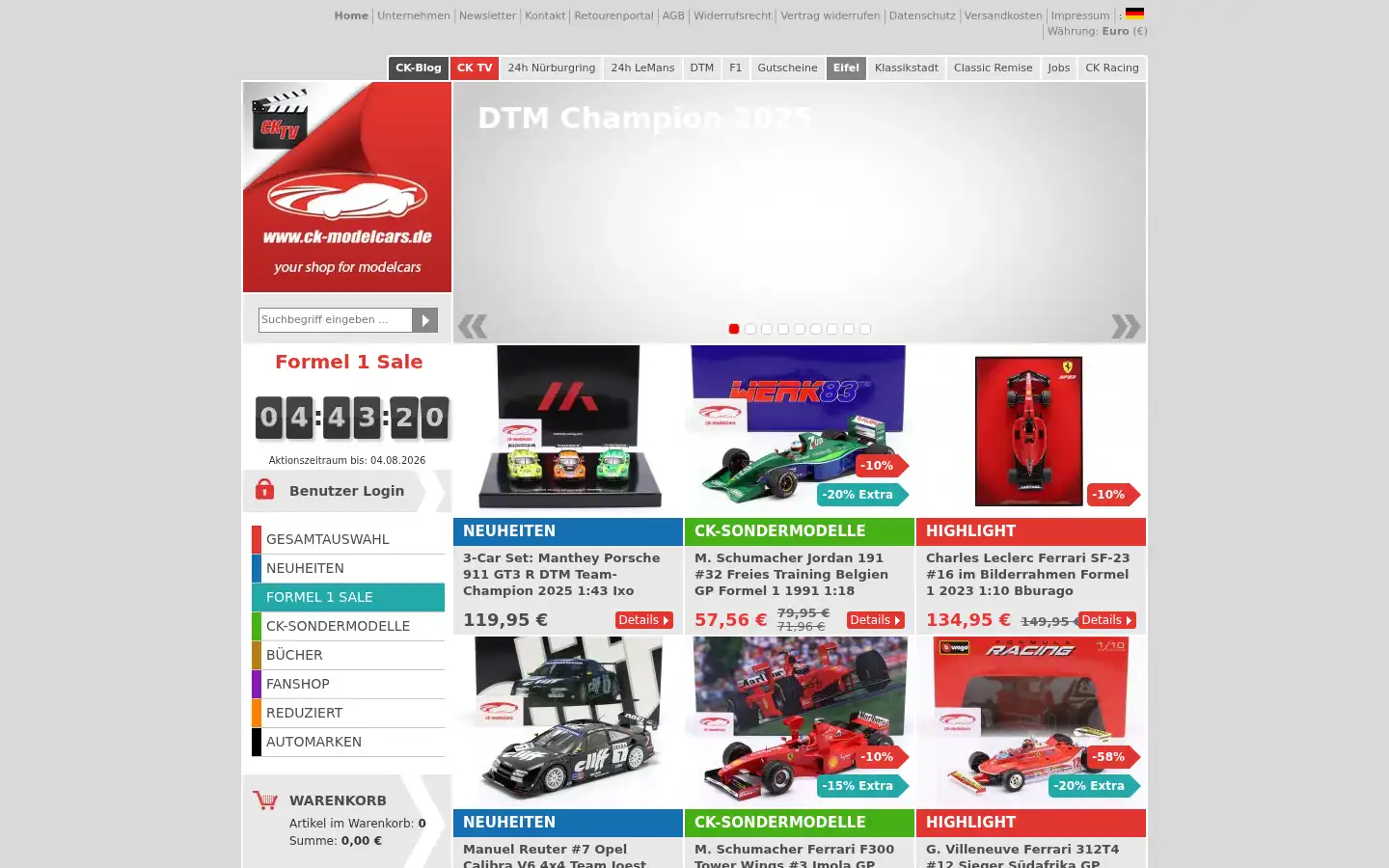Open the Impressum link

1080,15
